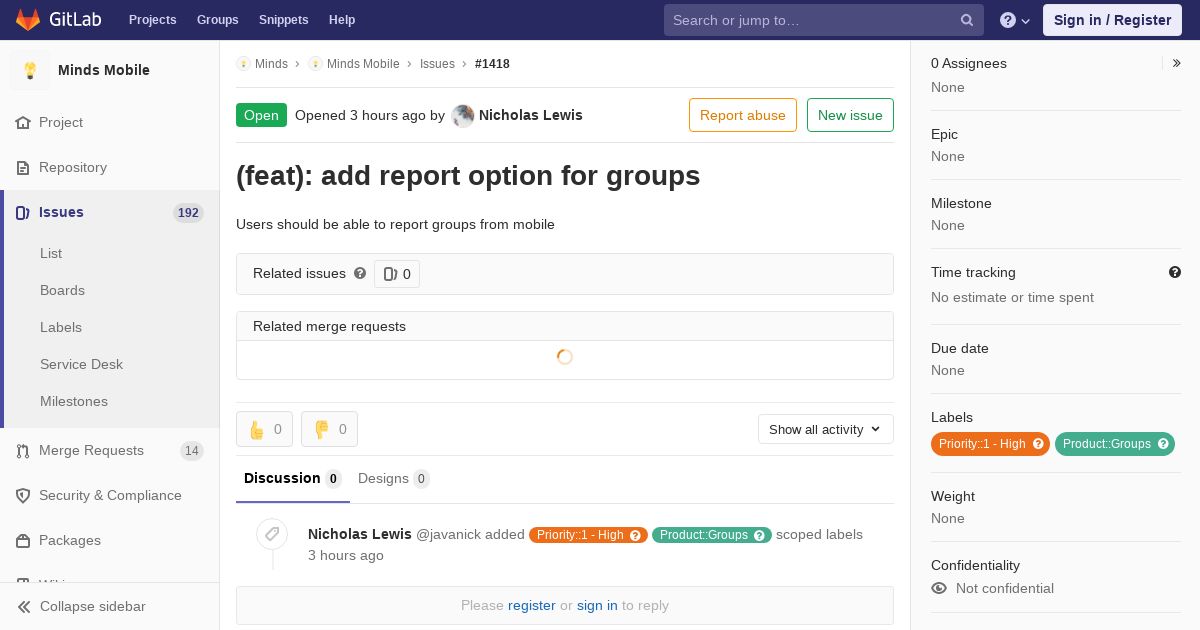Click the search magnifier icon
1200x630 pixels.
967,20
